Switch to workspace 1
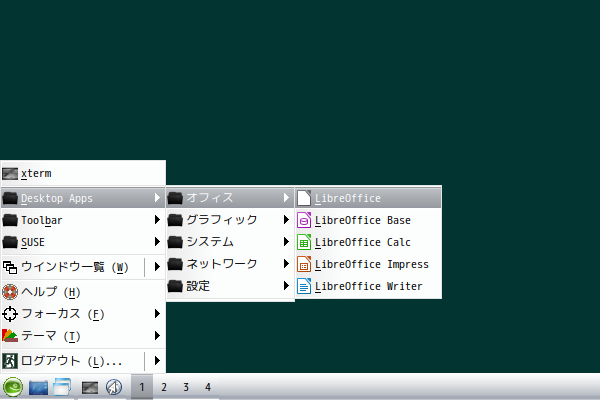The image size is (600, 400). coord(142,387)
